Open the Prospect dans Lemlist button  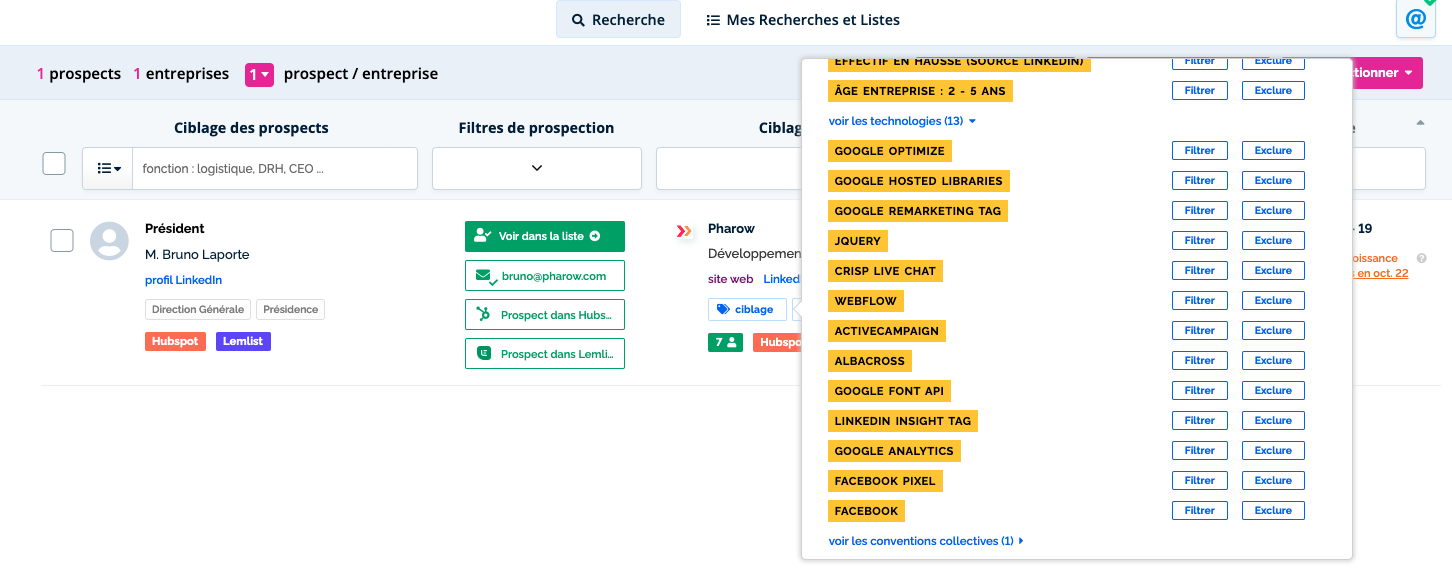click(x=545, y=354)
